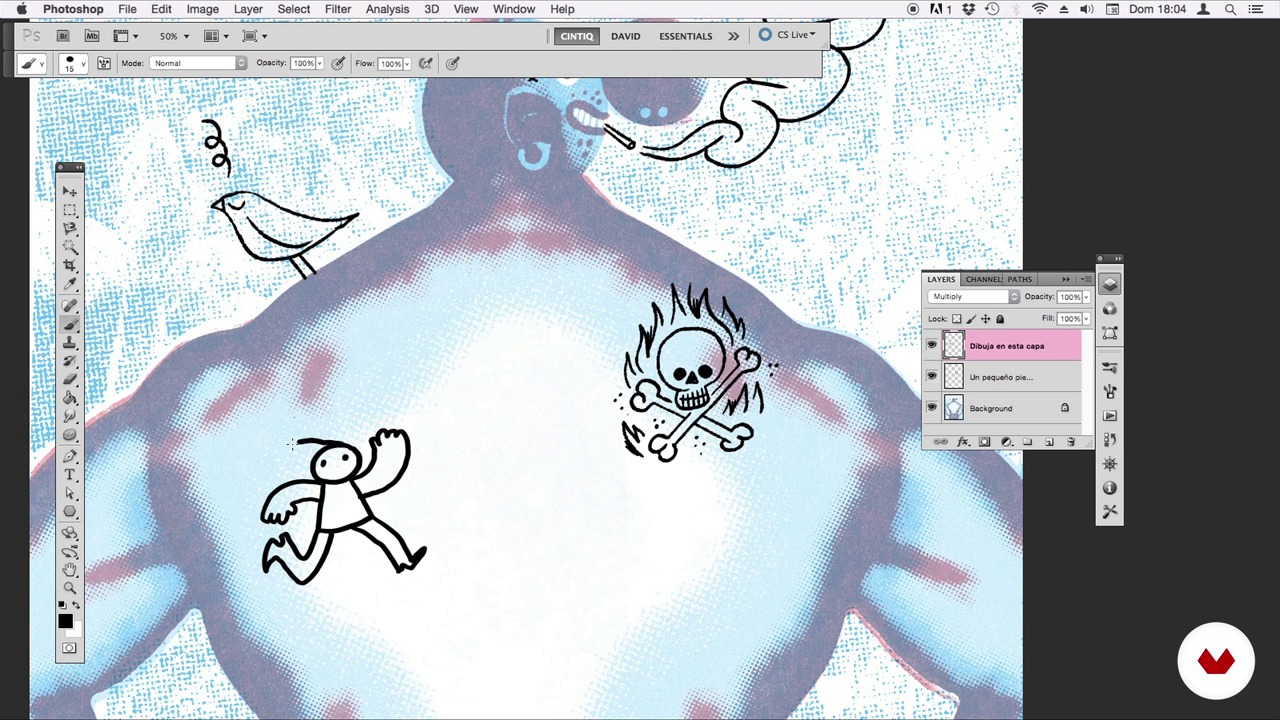The height and width of the screenshot is (720, 1280).
Task: Select the Paint Bucket tool
Action: click(70, 399)
